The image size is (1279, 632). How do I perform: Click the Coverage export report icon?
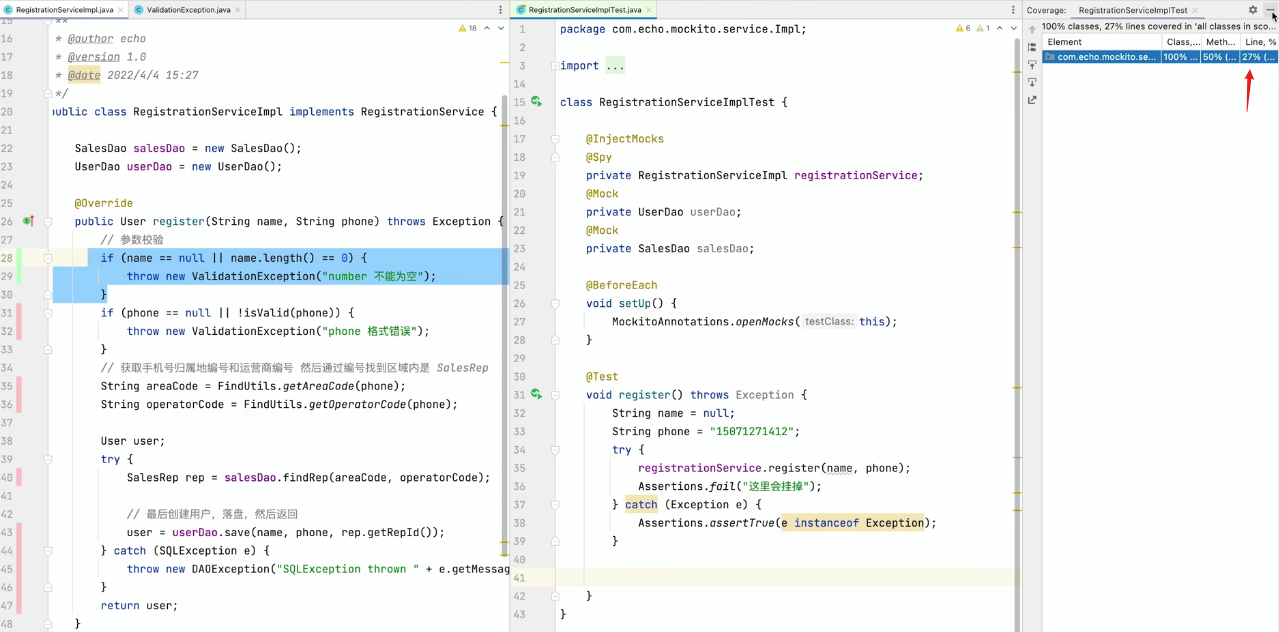click(x=1032, y=100)
